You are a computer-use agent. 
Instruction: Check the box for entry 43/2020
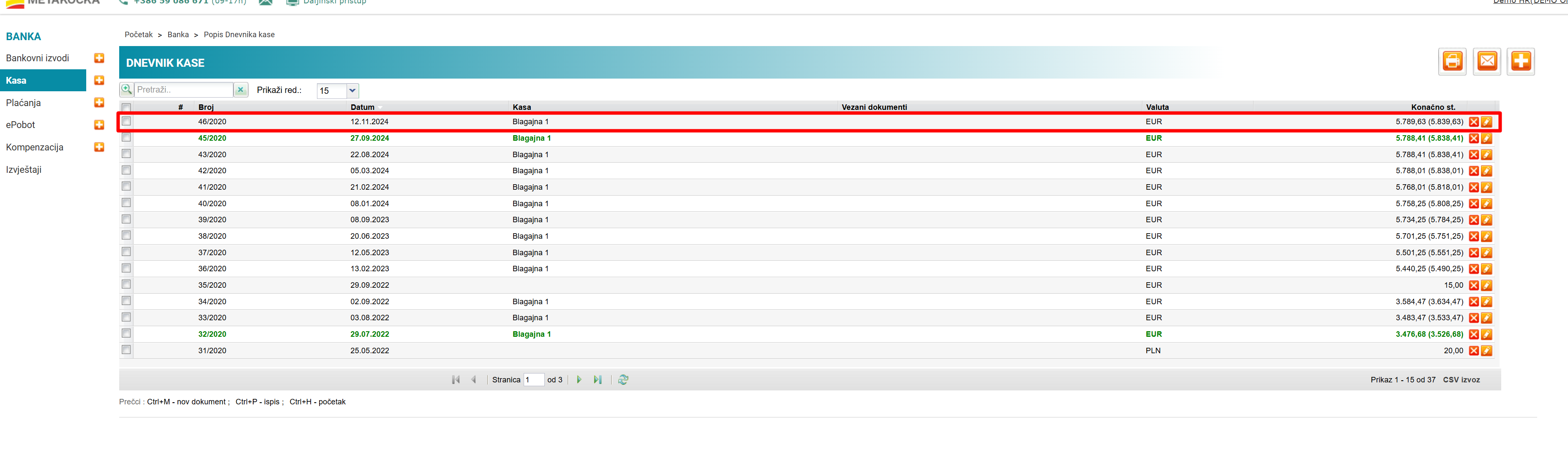click(x=126, y=154)
